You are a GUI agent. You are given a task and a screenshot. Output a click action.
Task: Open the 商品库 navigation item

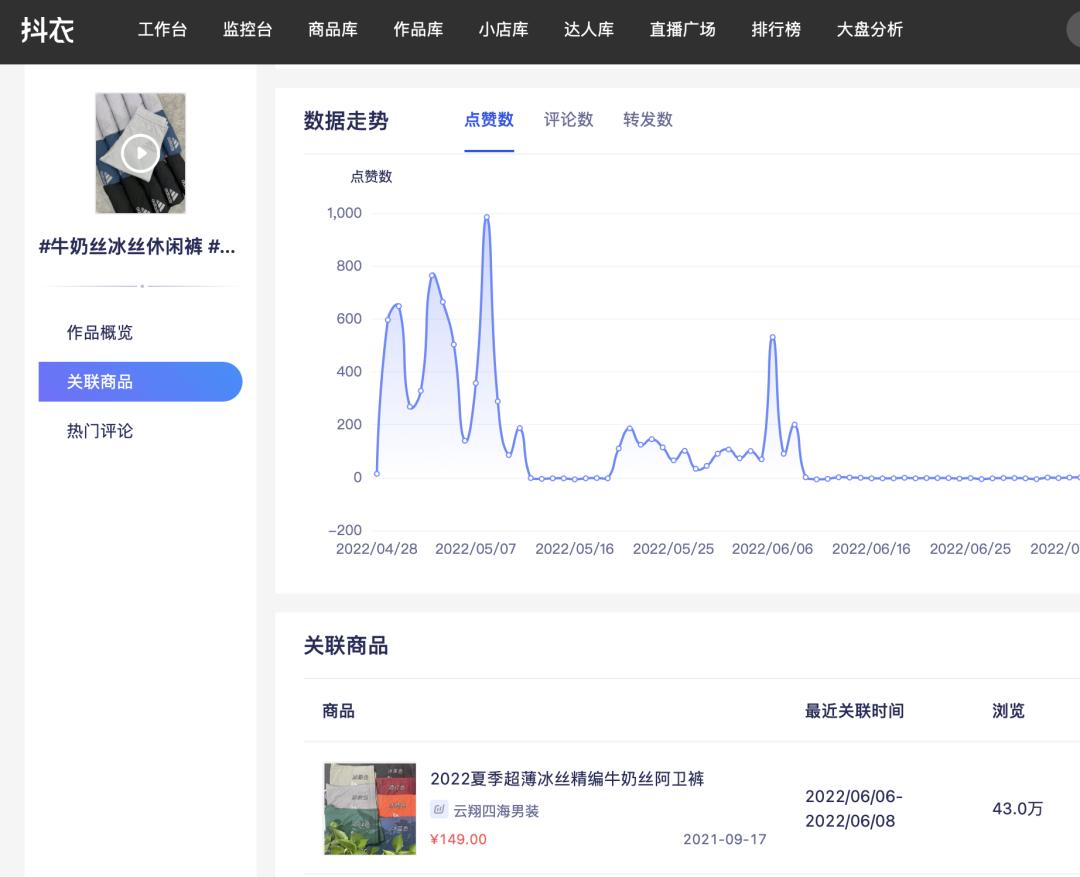pos(332,30)
